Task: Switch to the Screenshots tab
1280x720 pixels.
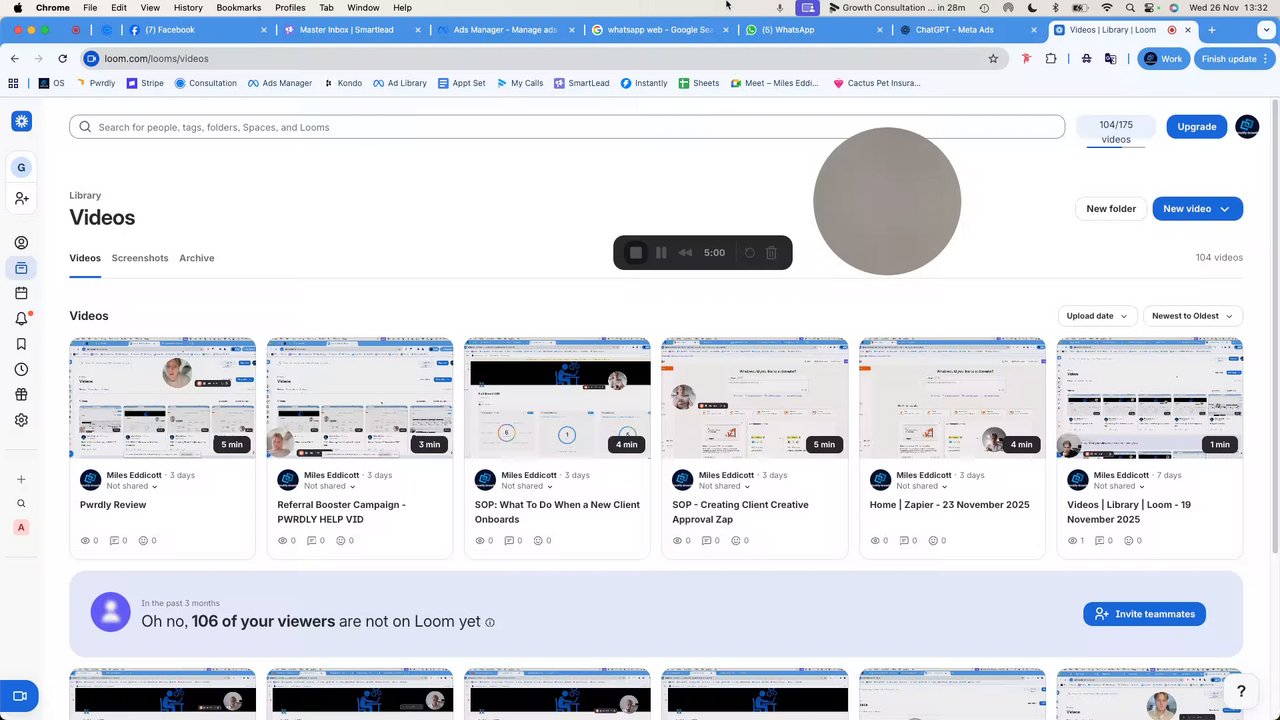Action: 140,258
